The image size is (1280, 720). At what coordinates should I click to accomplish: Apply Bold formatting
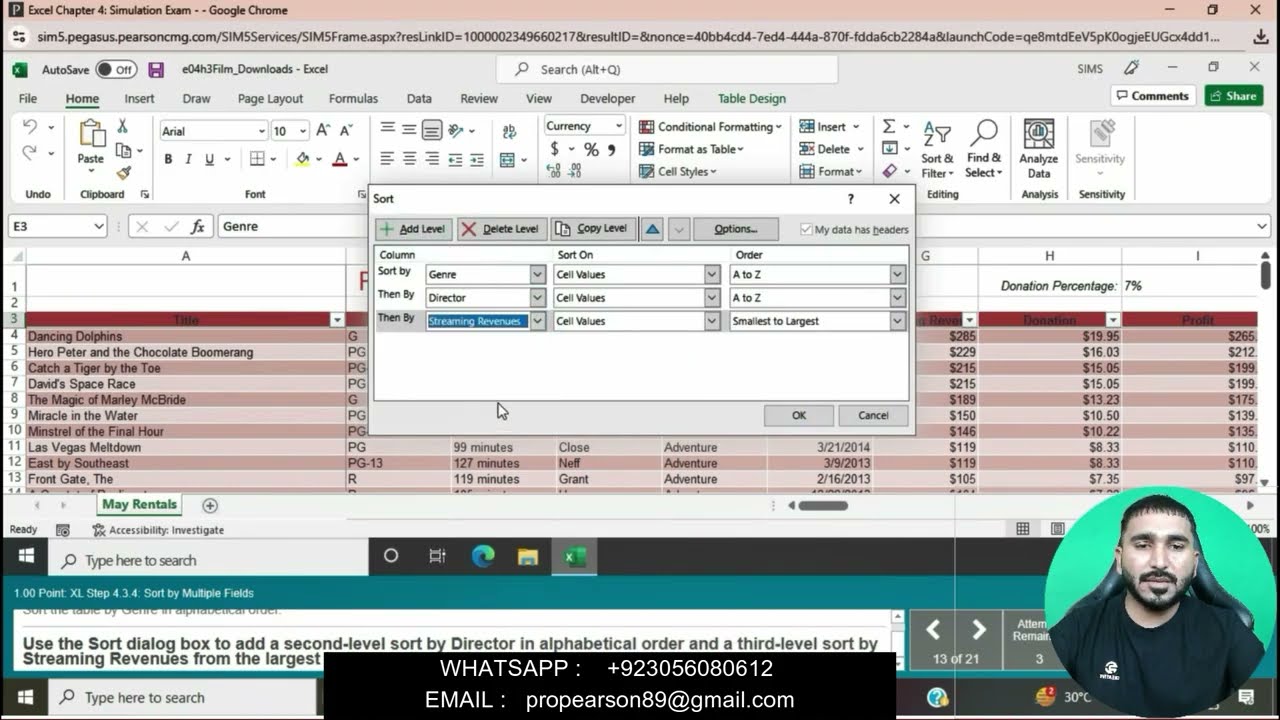[x=168, y=159]
